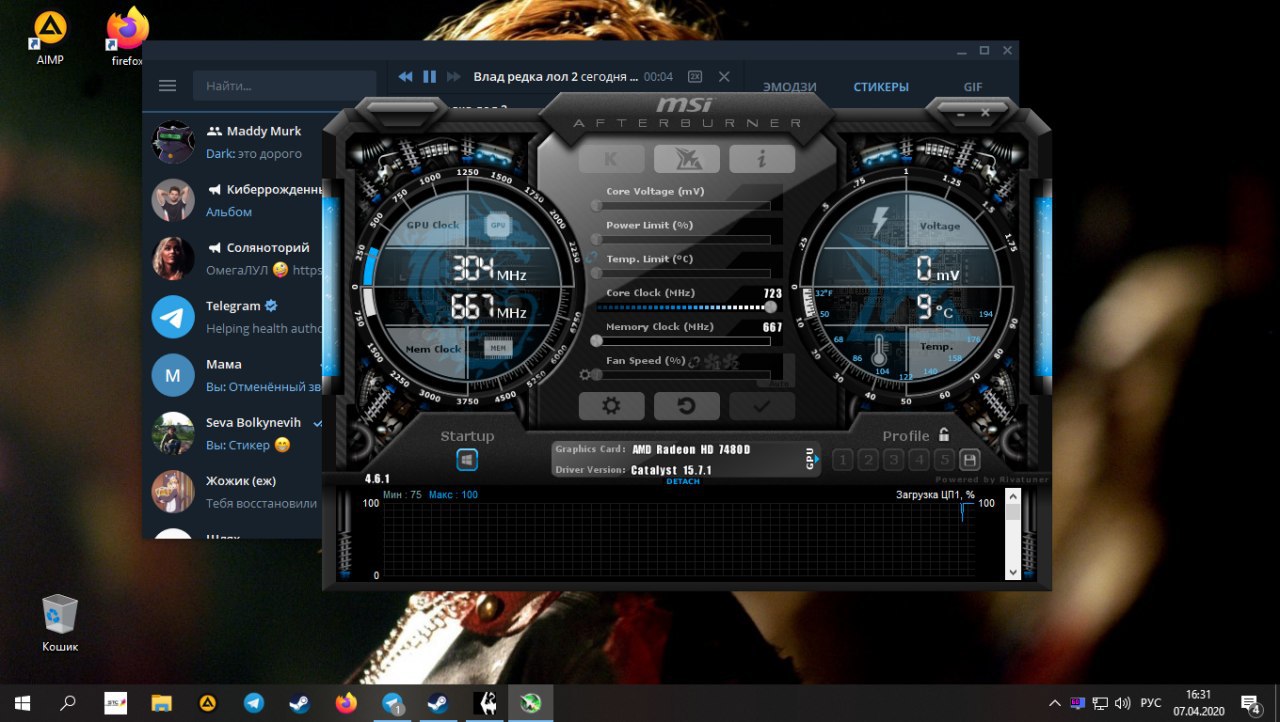Open Жожик (еж) chat

(x=233, y=491)
